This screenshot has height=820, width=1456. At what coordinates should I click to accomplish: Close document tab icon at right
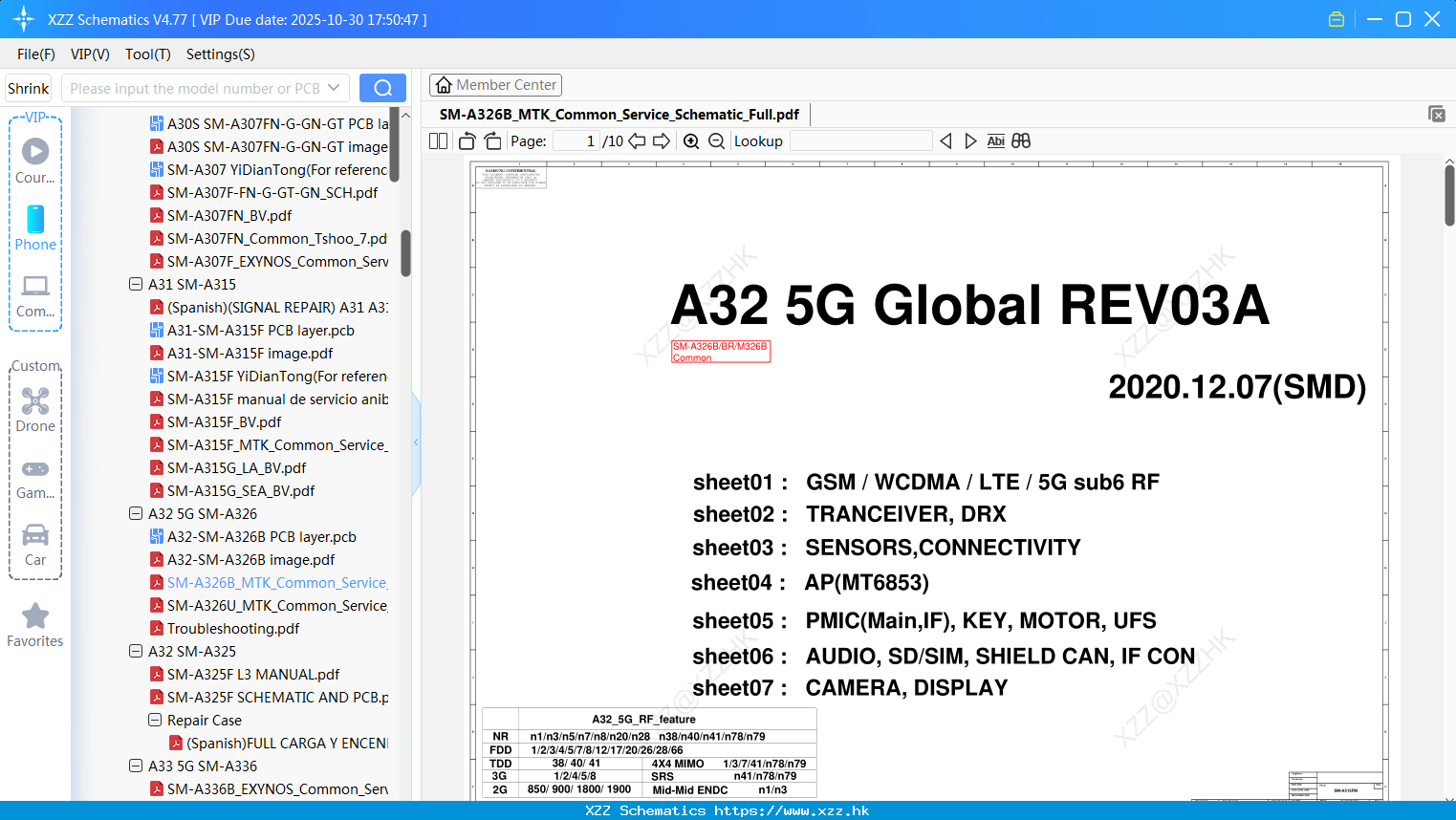(1436, 114)
